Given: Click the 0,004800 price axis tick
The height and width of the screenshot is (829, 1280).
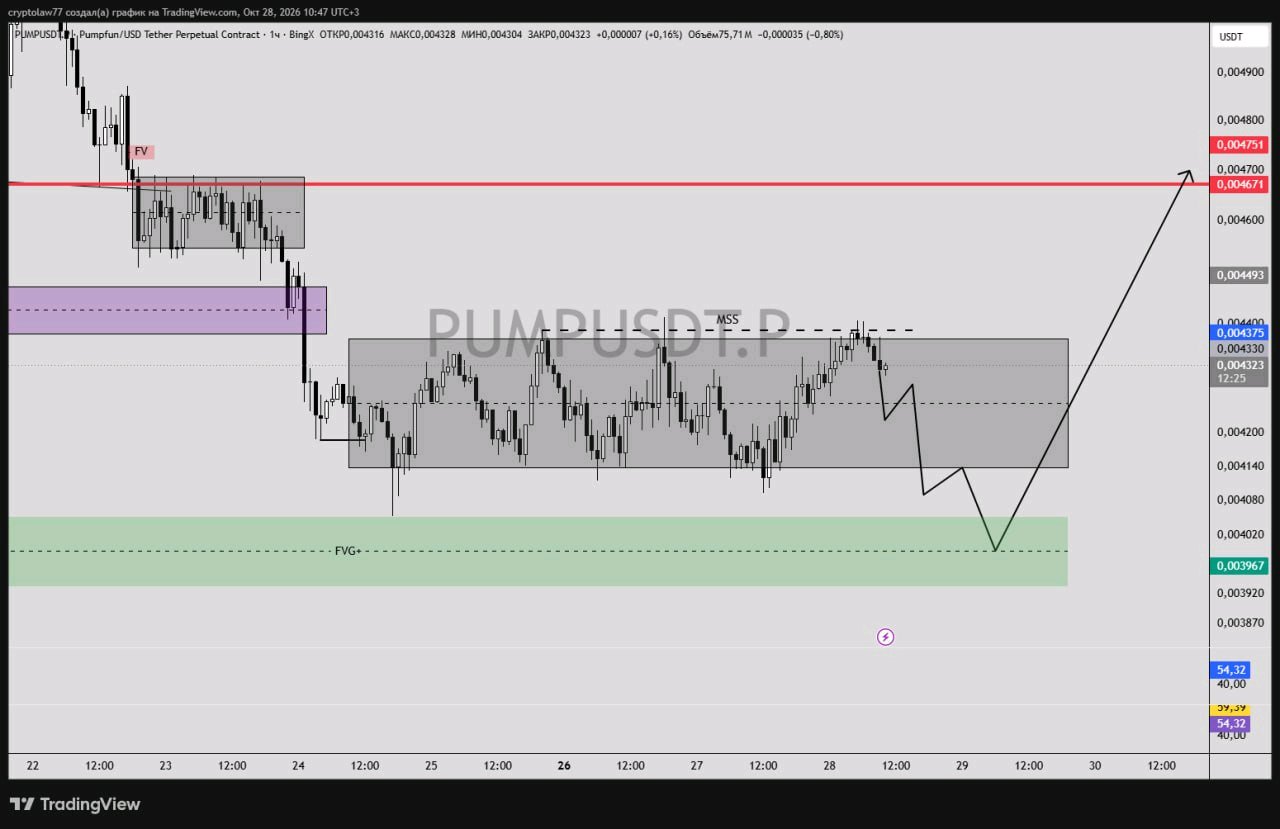Looking at the screenshot, I should click(1240, 120).
